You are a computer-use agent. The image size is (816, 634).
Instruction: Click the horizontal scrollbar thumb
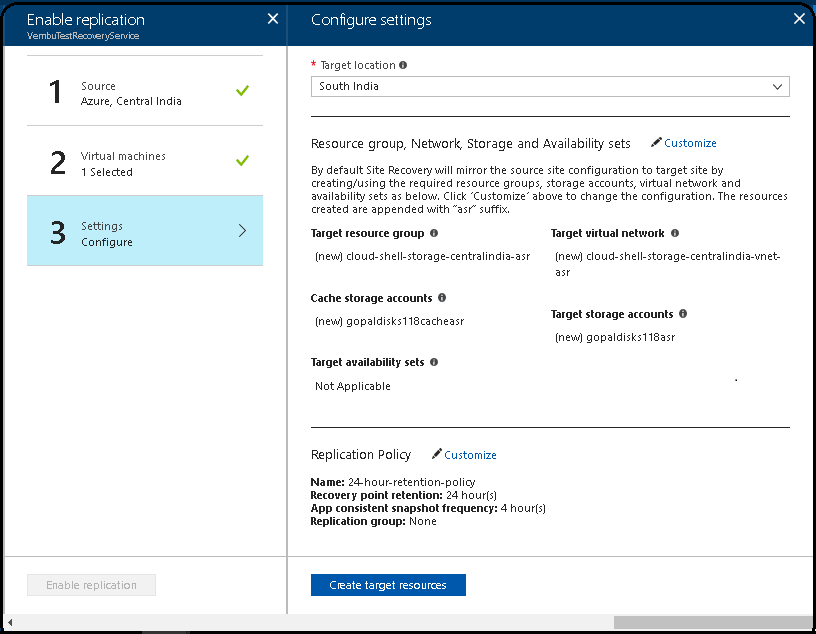pos(713,622)
